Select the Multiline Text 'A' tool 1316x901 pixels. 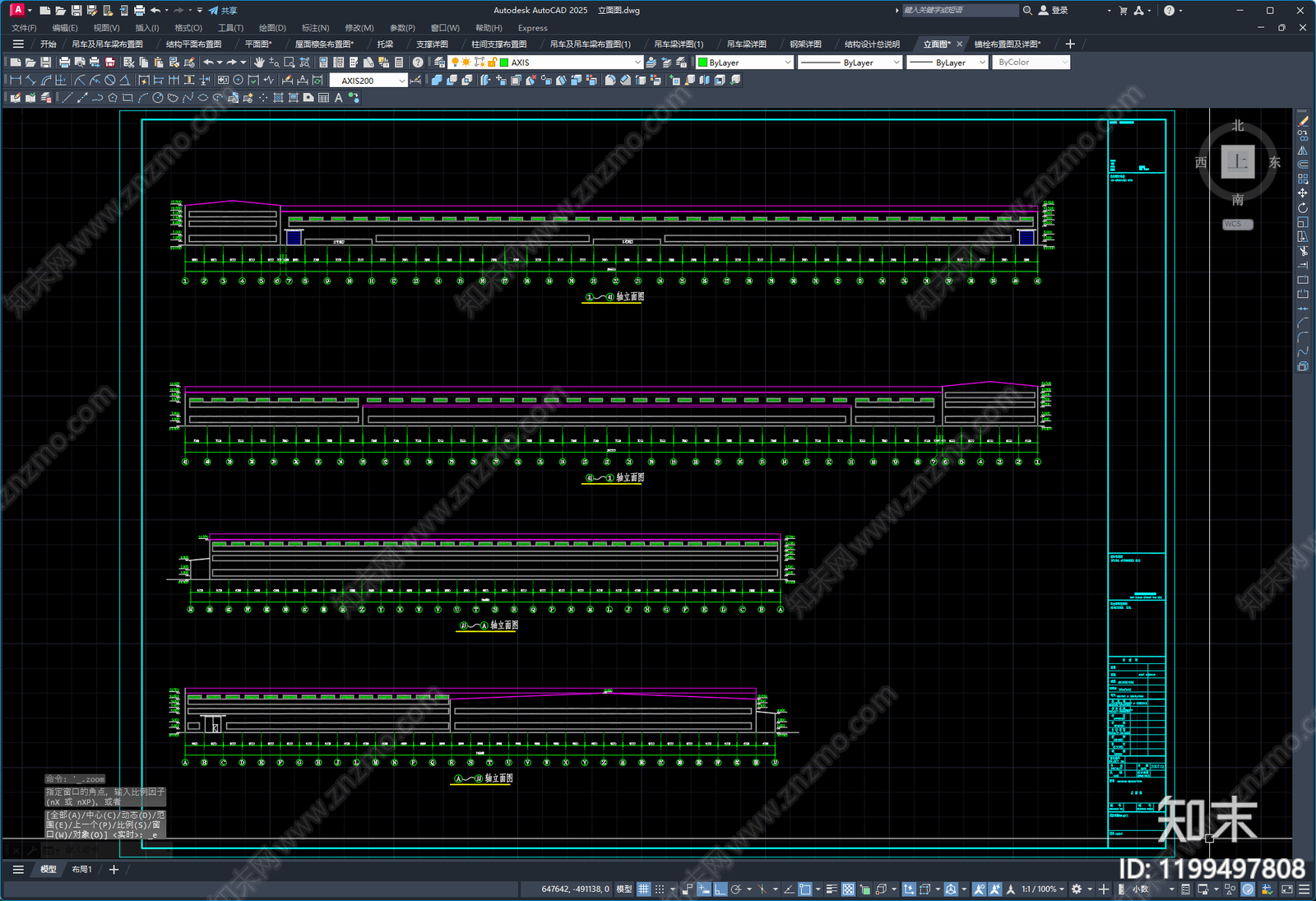[338, 98]
